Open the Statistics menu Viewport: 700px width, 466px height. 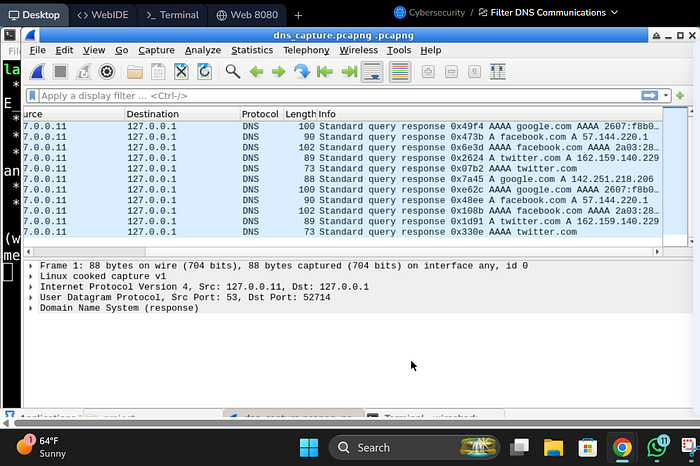252,50
